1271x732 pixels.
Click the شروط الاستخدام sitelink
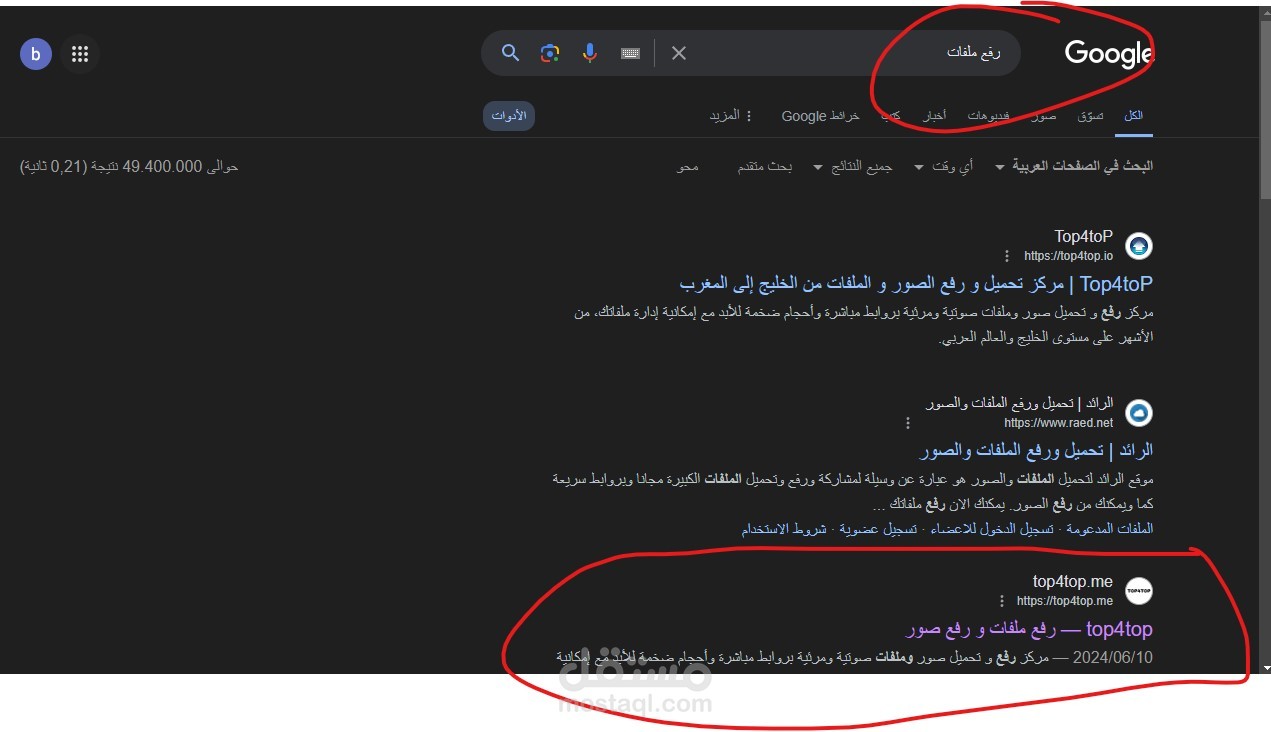click(x=784, y=528)
